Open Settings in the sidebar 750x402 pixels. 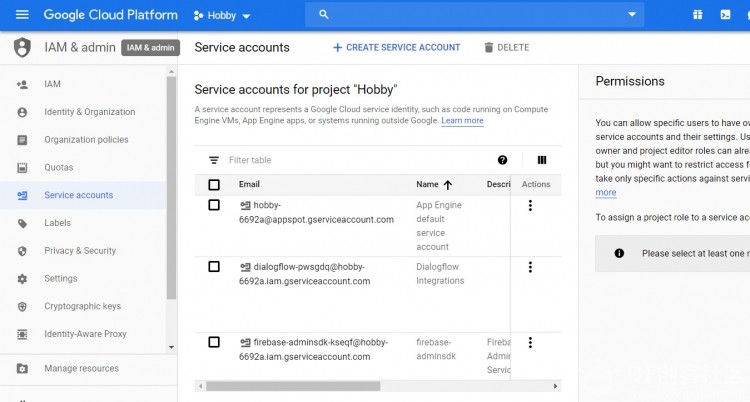point(61,279)
